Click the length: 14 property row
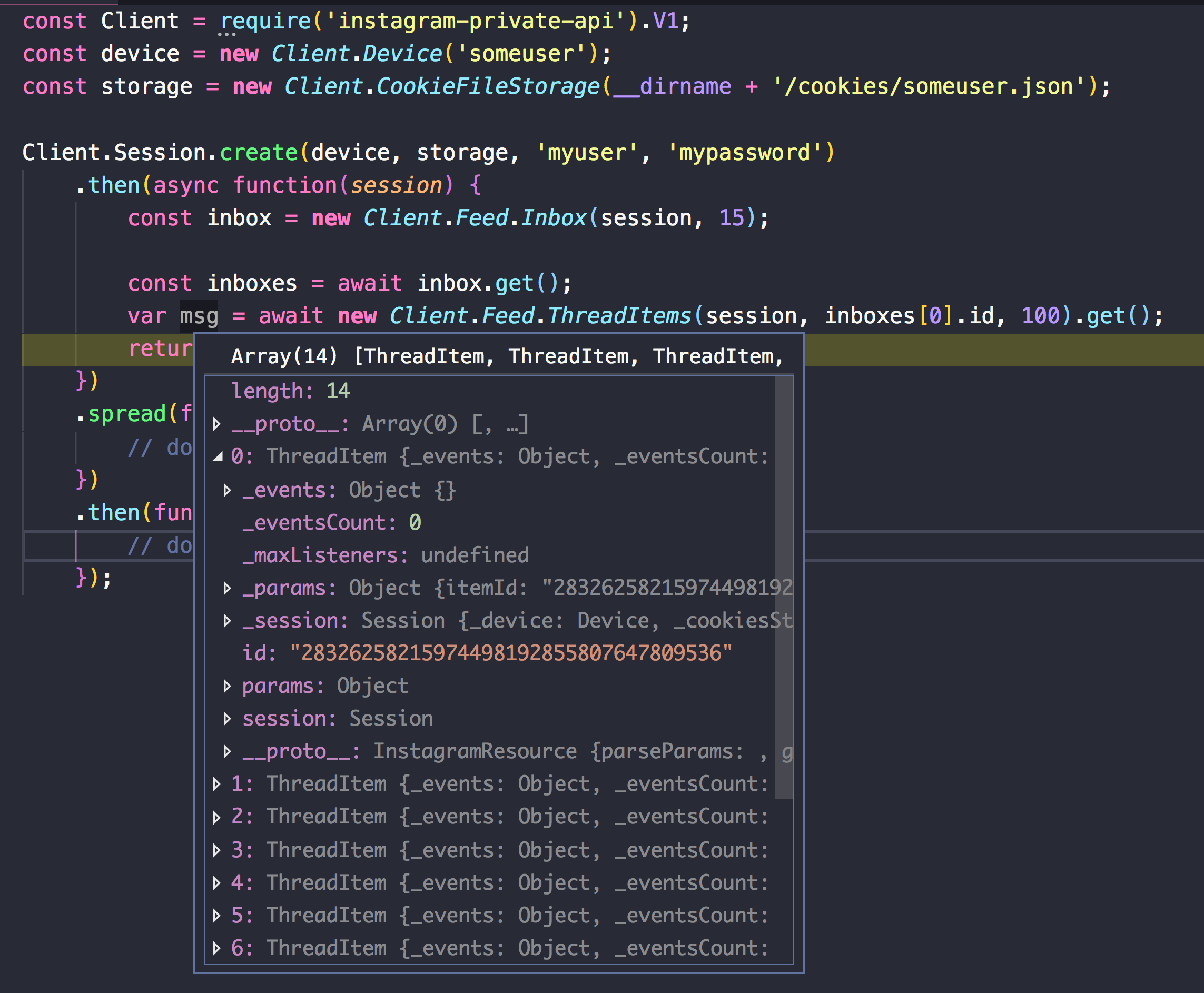This screenshot has height=993, width=1204. (x=290, y=391)
